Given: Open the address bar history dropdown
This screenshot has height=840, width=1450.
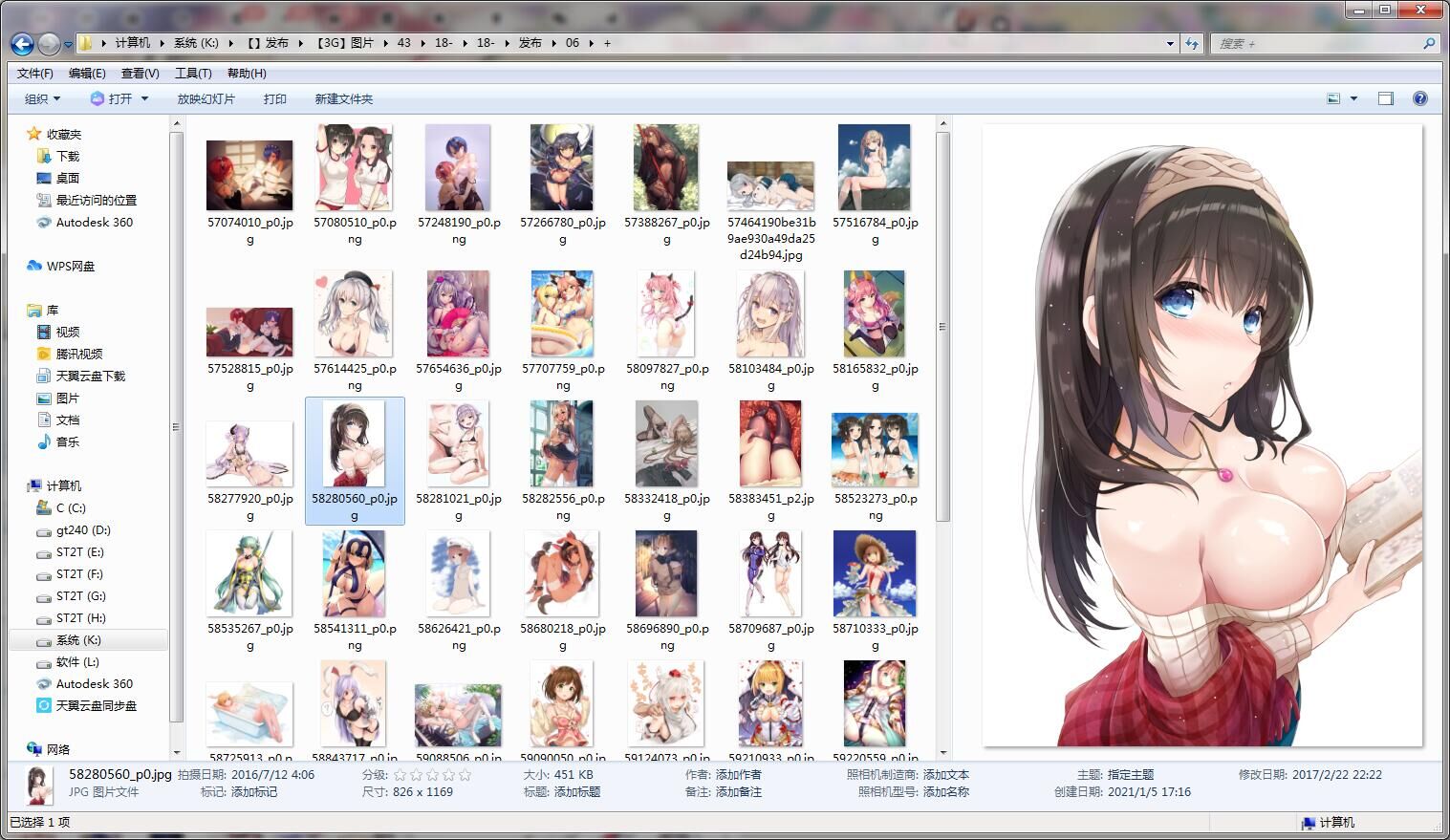Looking at the screenshot, I should coord(1170,44).
